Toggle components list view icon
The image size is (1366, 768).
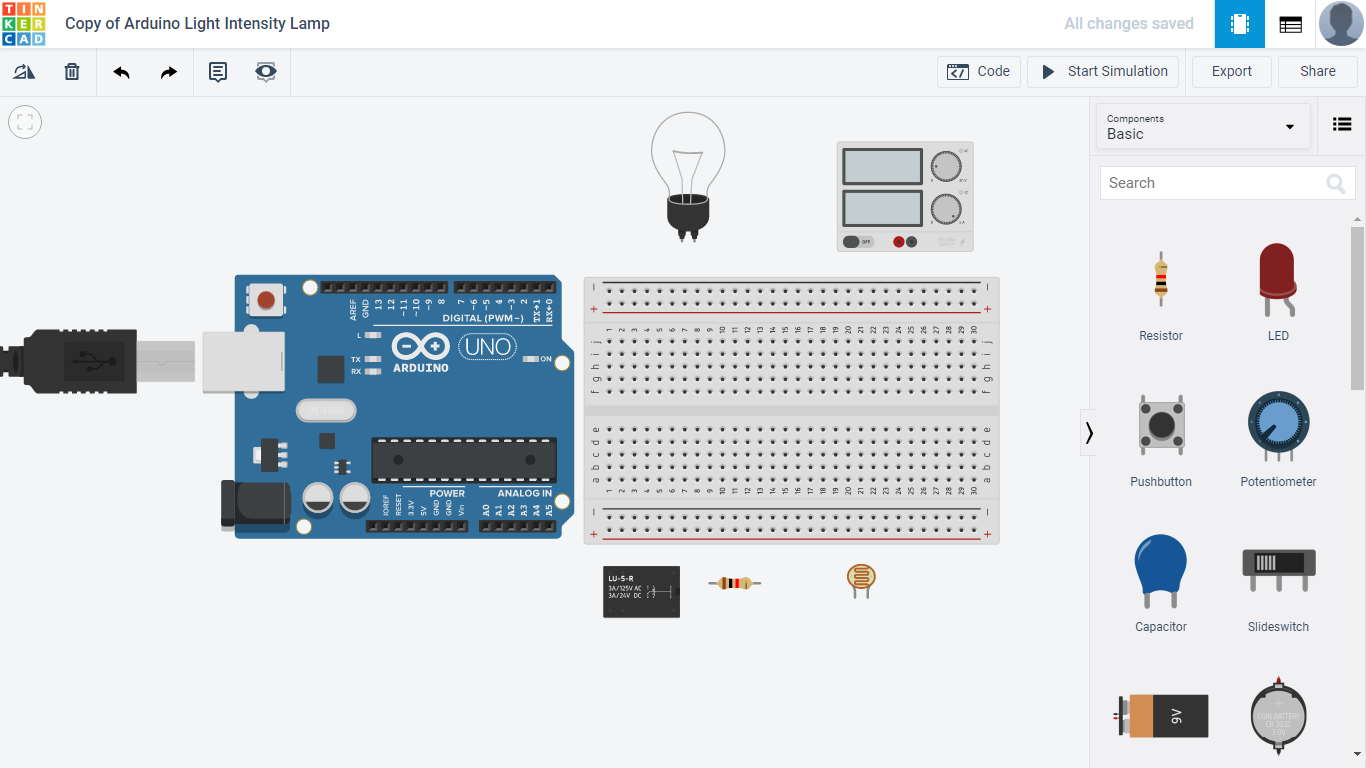point(1342,125)
